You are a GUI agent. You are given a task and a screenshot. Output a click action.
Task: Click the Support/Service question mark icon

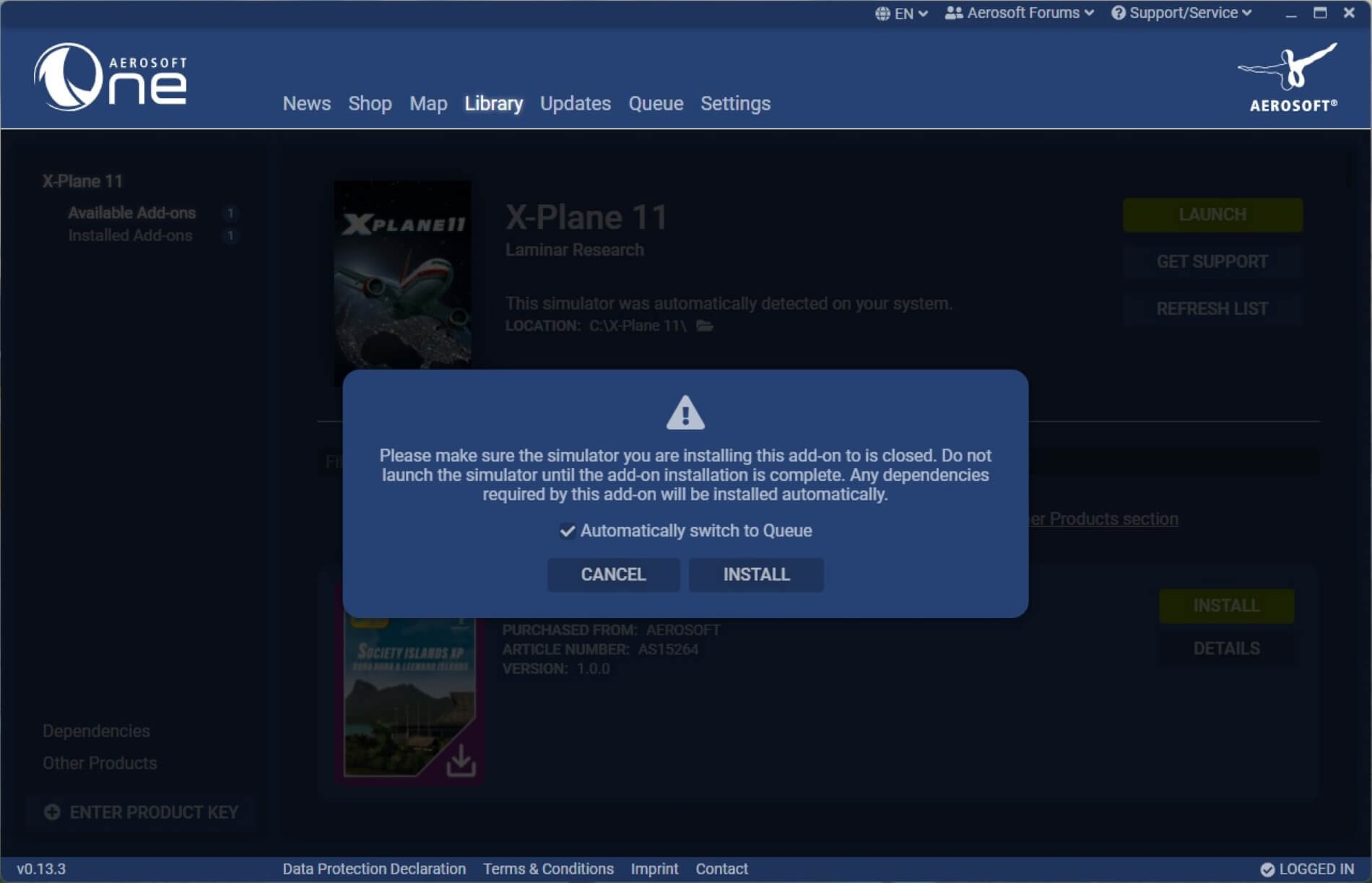1118,13
